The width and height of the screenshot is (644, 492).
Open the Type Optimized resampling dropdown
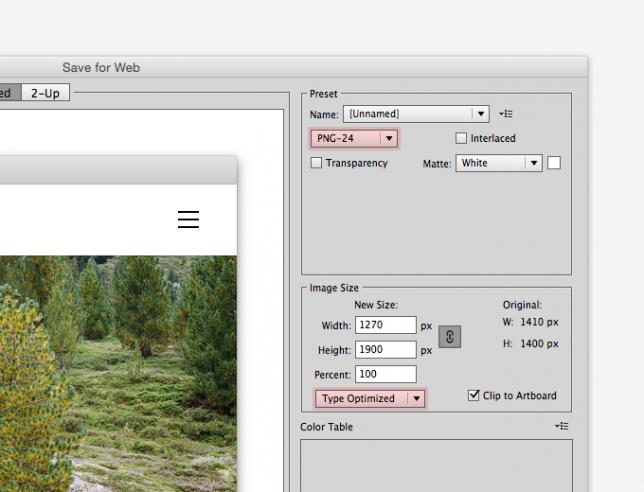click(370, 398)
